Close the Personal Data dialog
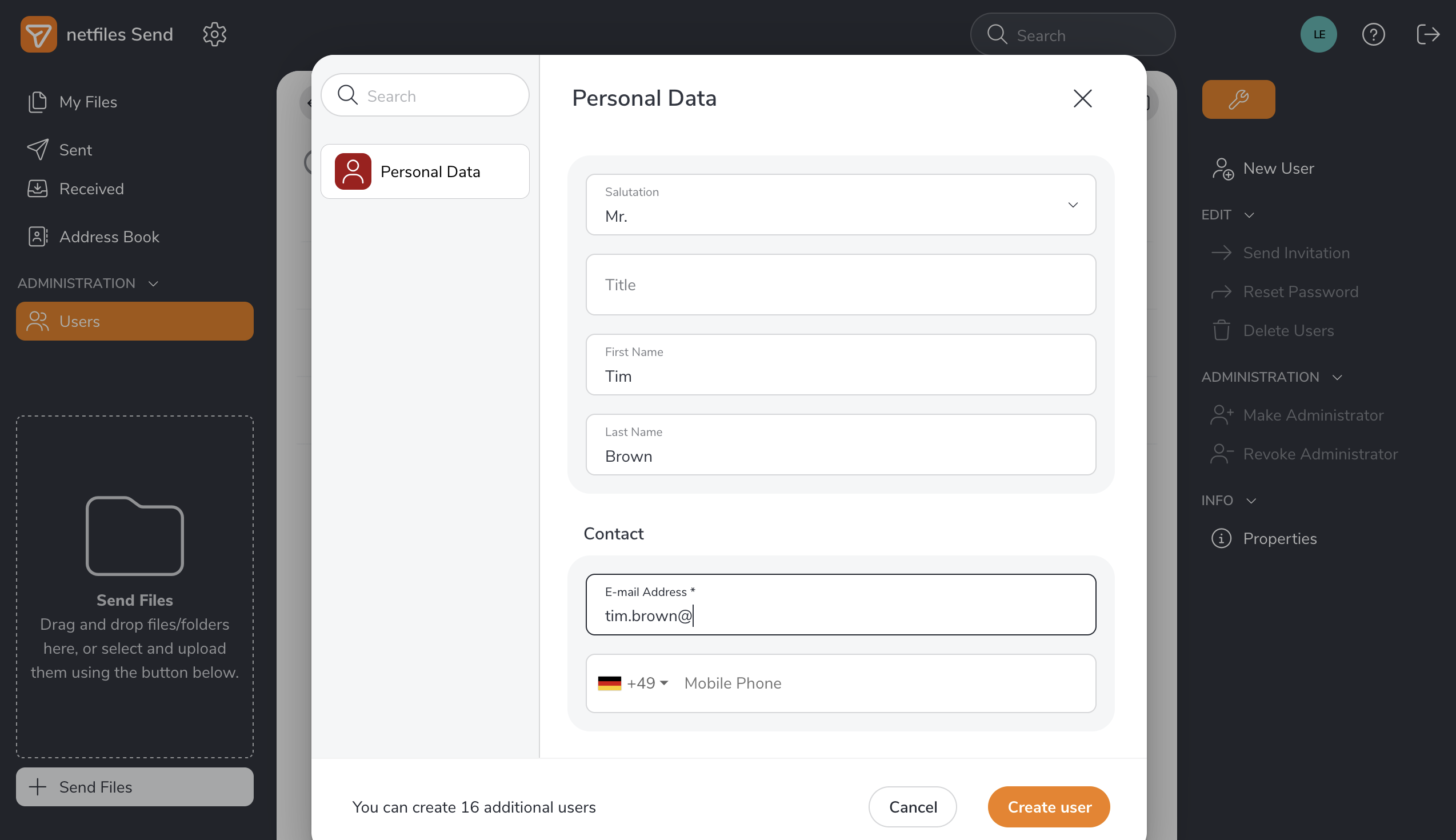This screenshot has height=840, width=1456. [x=1082, y=99]
